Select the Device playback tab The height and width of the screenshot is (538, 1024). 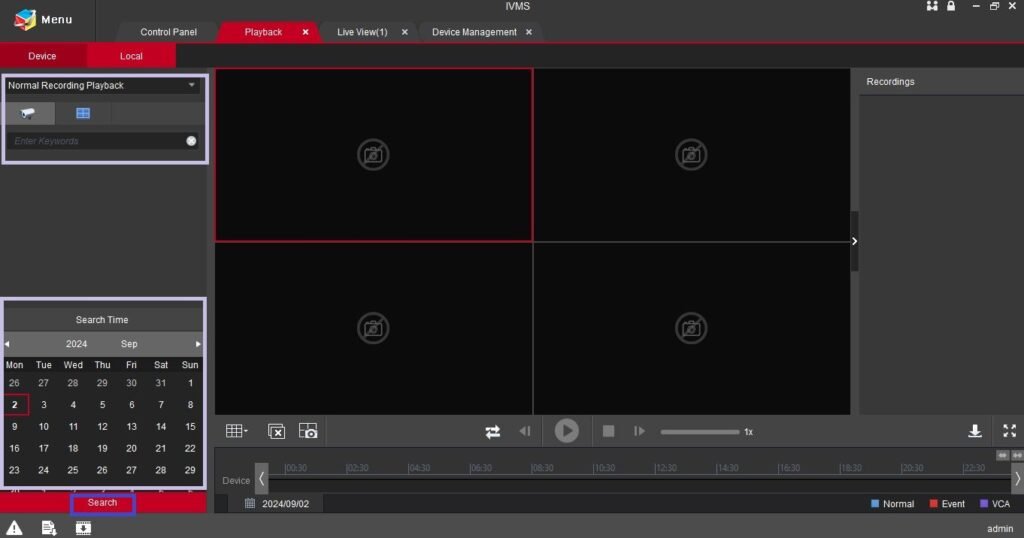point(42,56)
